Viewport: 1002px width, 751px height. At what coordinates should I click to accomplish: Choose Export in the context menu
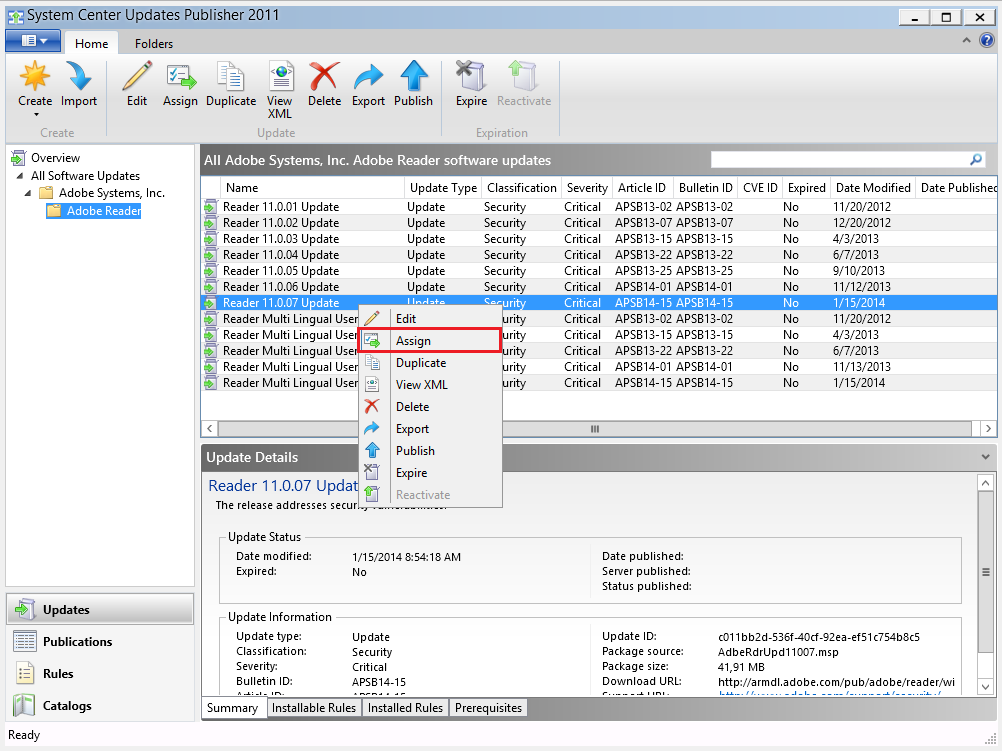pos(431,429)
